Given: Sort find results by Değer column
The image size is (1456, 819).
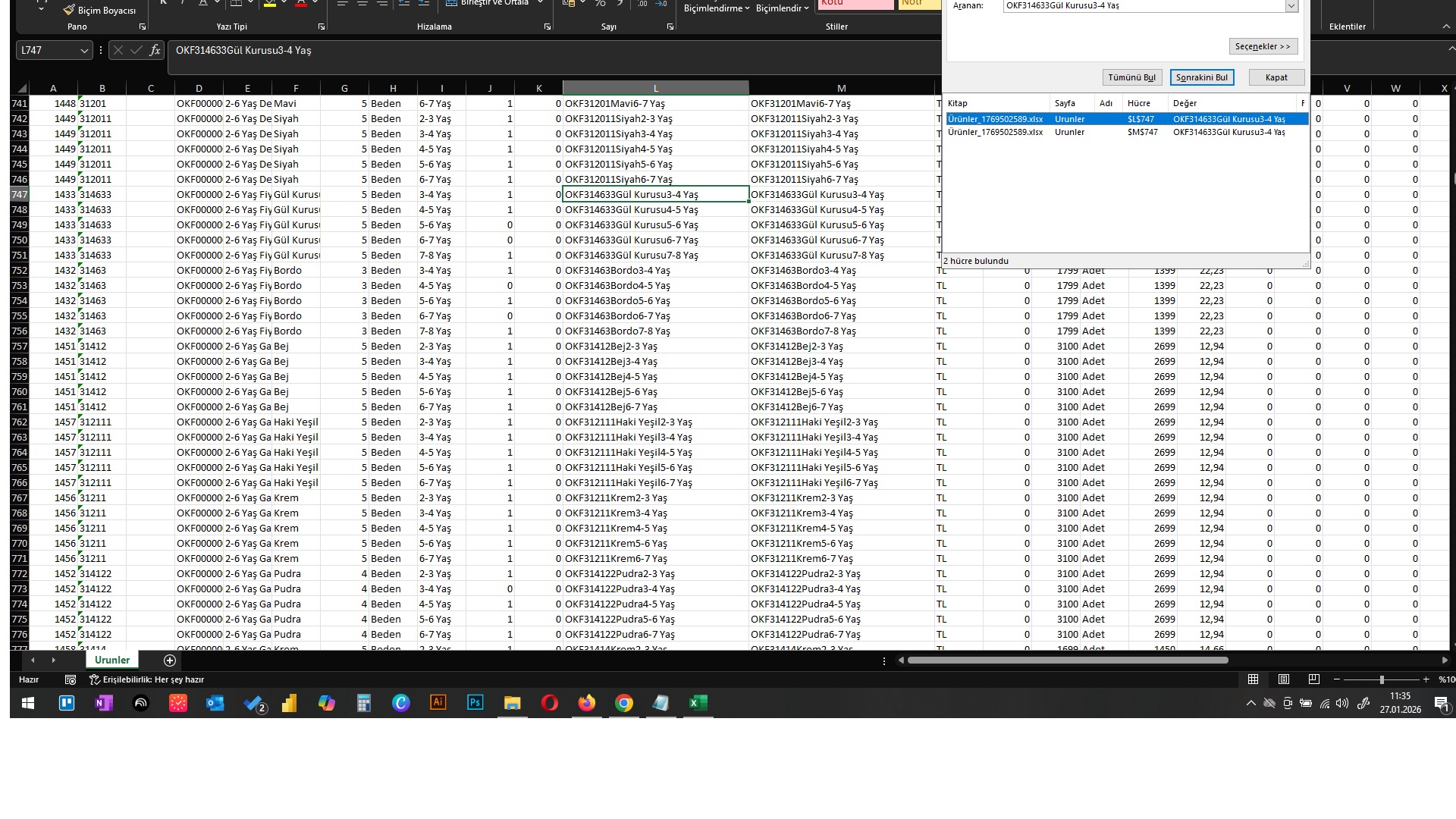Looking at the screenshot, I should (x=1233, y=103).
